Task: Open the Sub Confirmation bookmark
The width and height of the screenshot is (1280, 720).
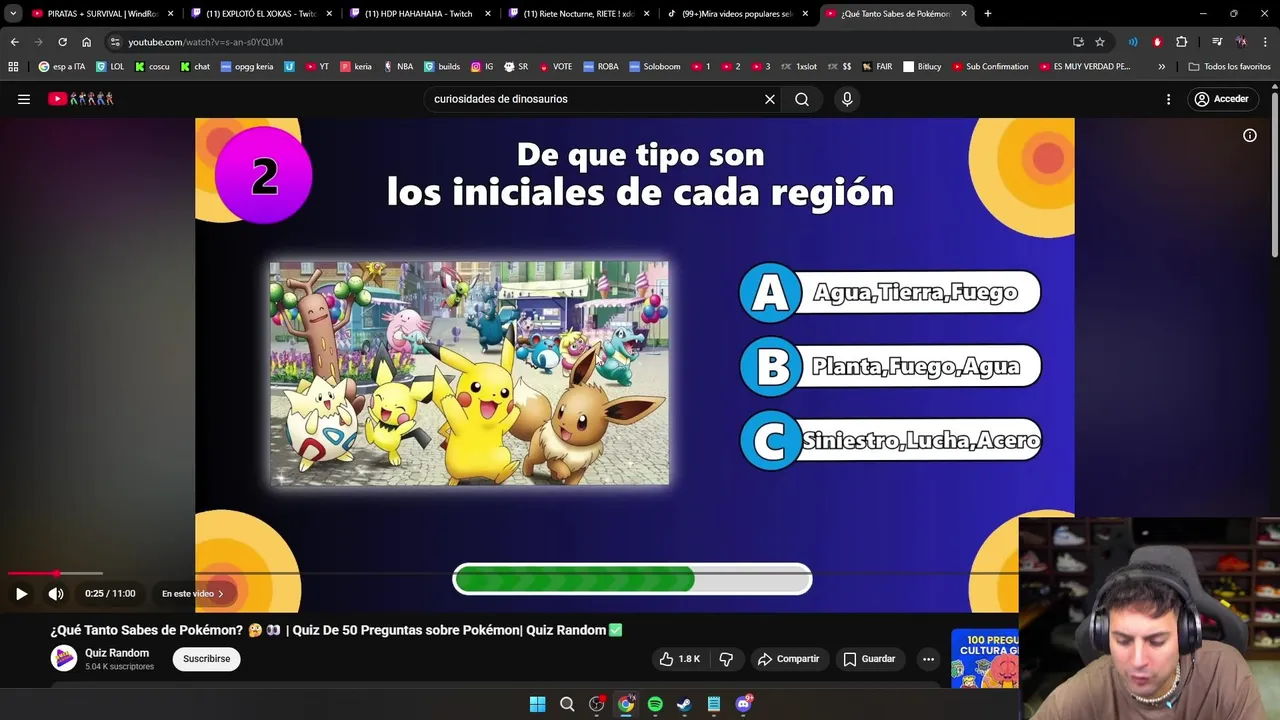Action: coord(990,67)
